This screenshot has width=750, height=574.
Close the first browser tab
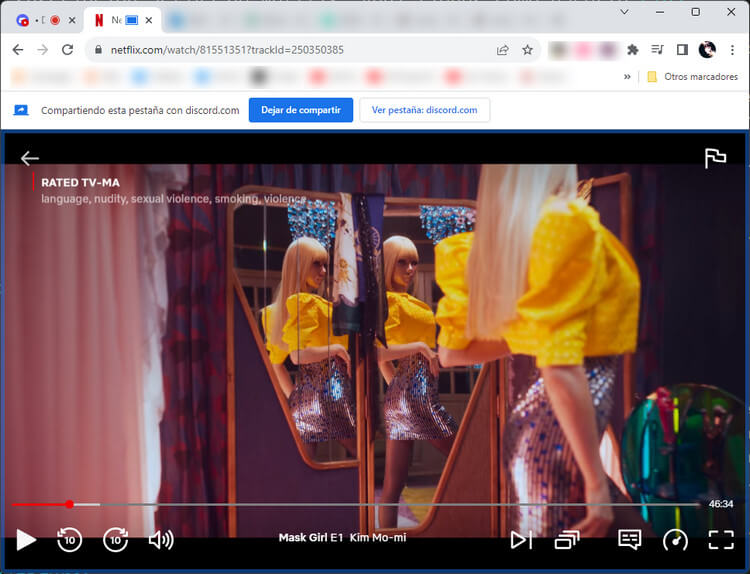(x=72, y=20)
